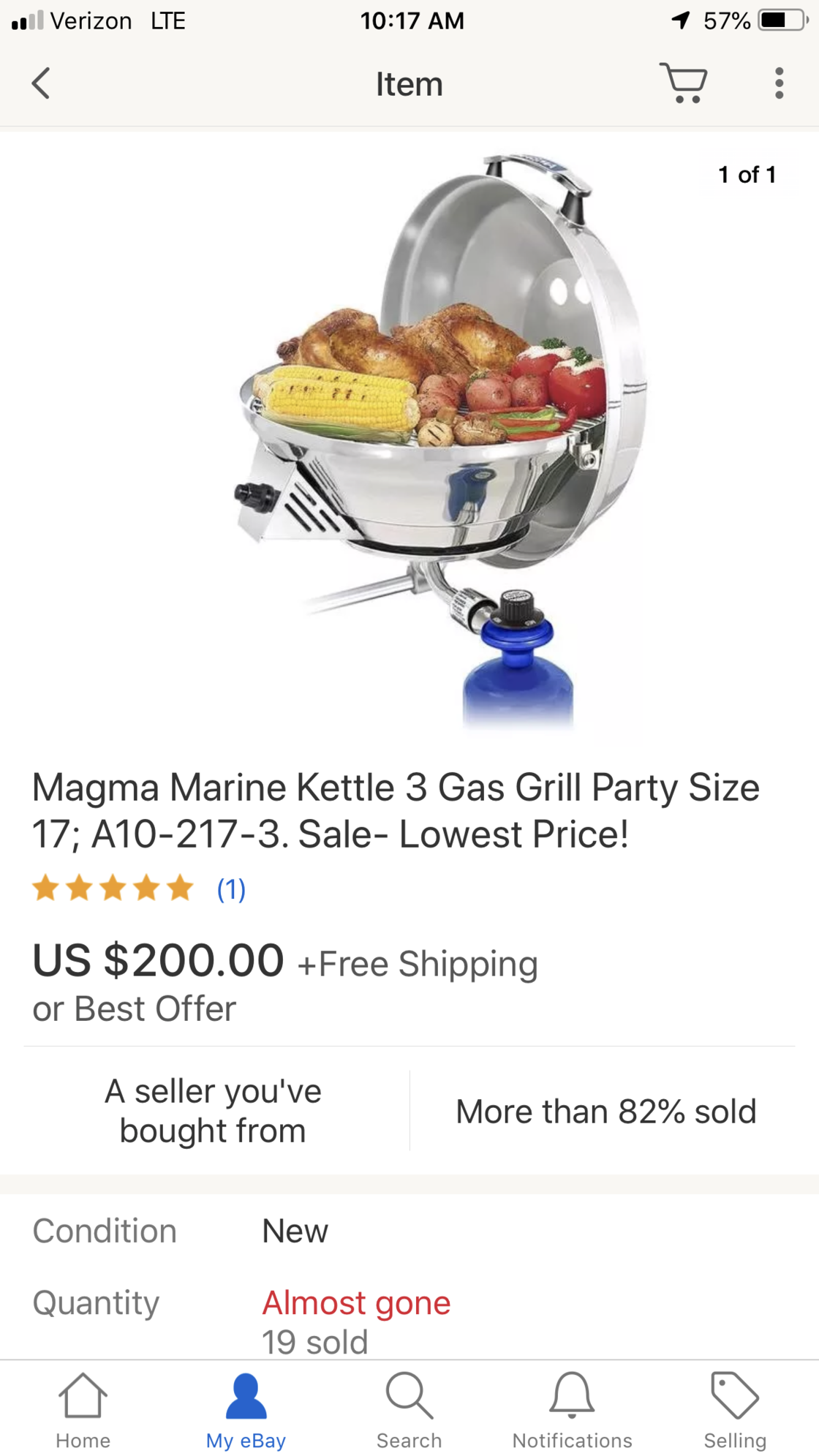
Task: Tap 'A seller you've bought from'
Action: (x=213, y=1111)
